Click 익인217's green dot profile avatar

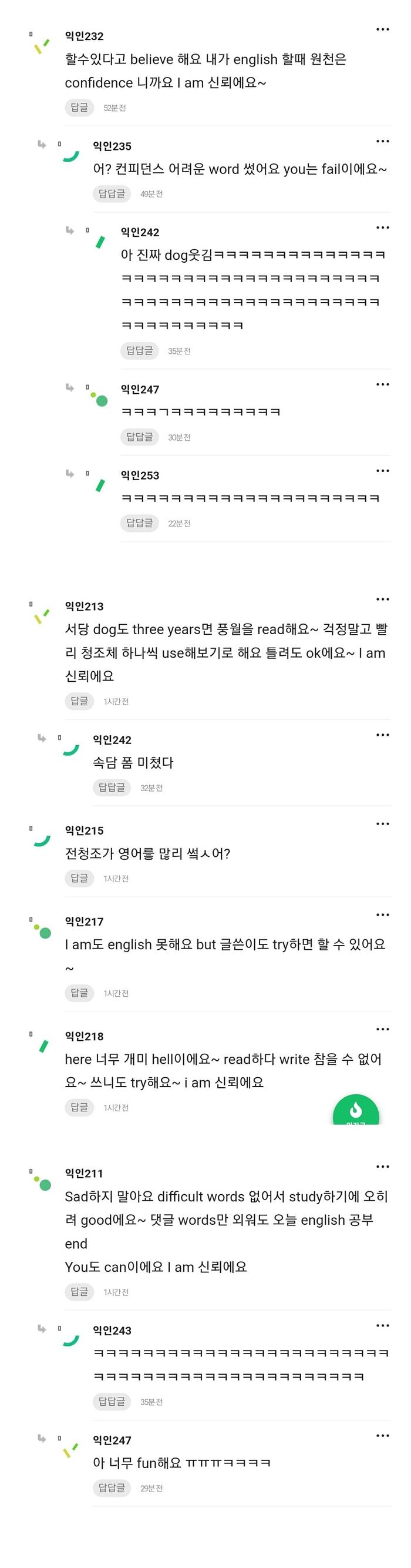41,931
